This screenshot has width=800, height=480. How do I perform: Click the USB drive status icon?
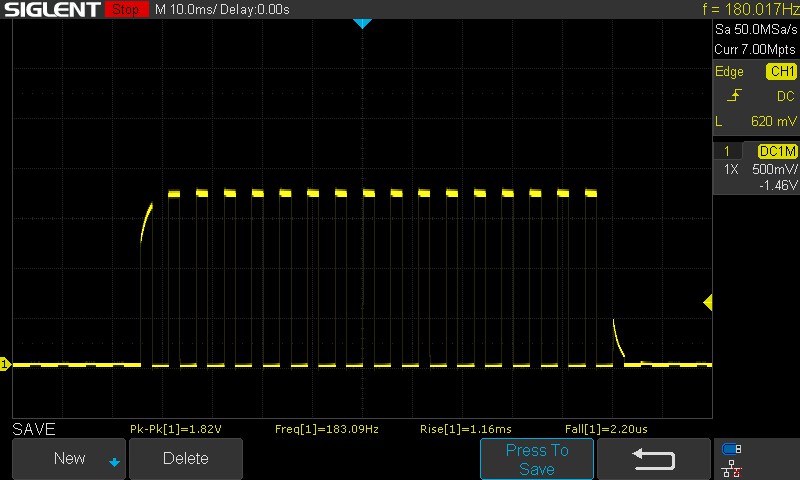[x=731, y=449]
